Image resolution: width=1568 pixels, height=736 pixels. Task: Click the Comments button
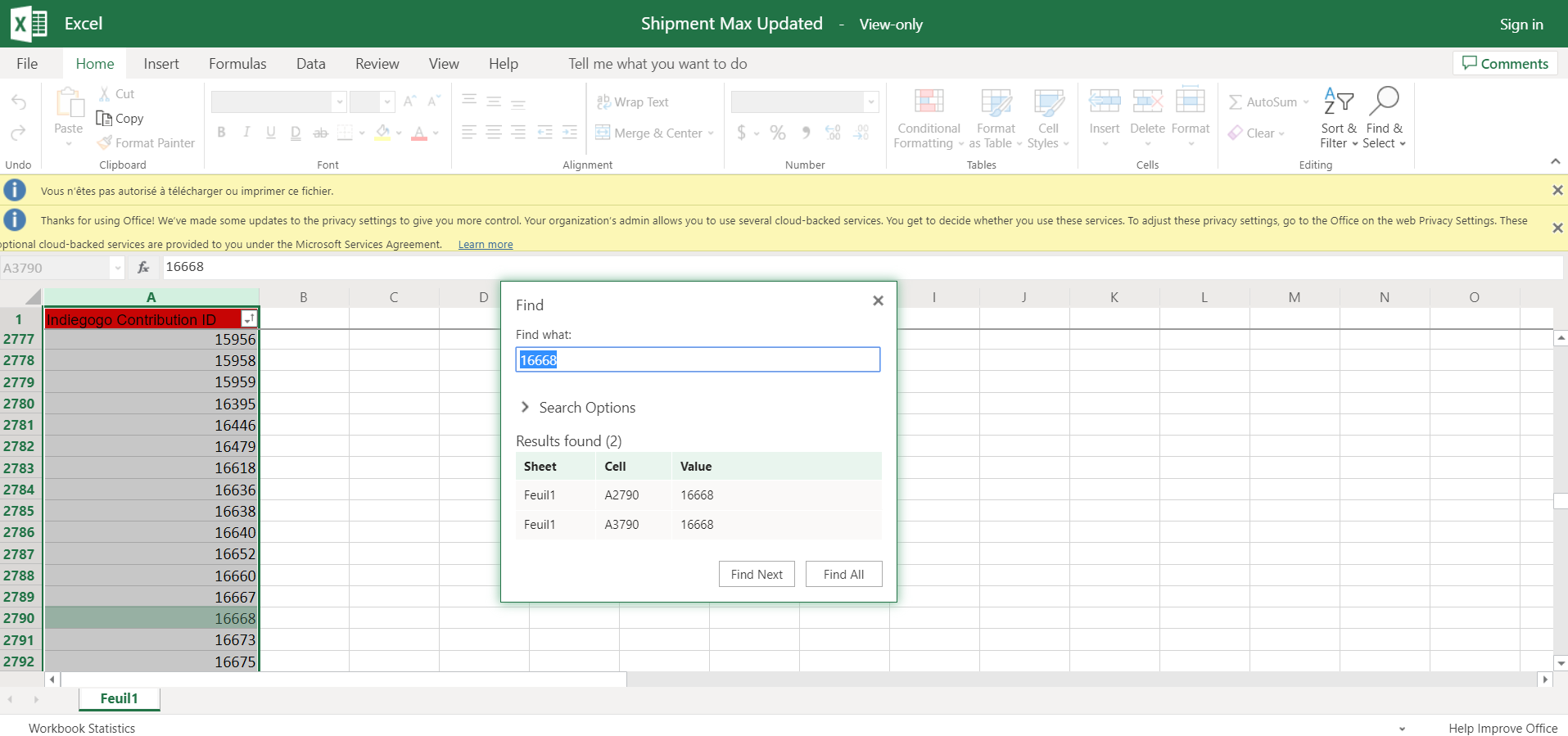click(x=1505, y=64)
